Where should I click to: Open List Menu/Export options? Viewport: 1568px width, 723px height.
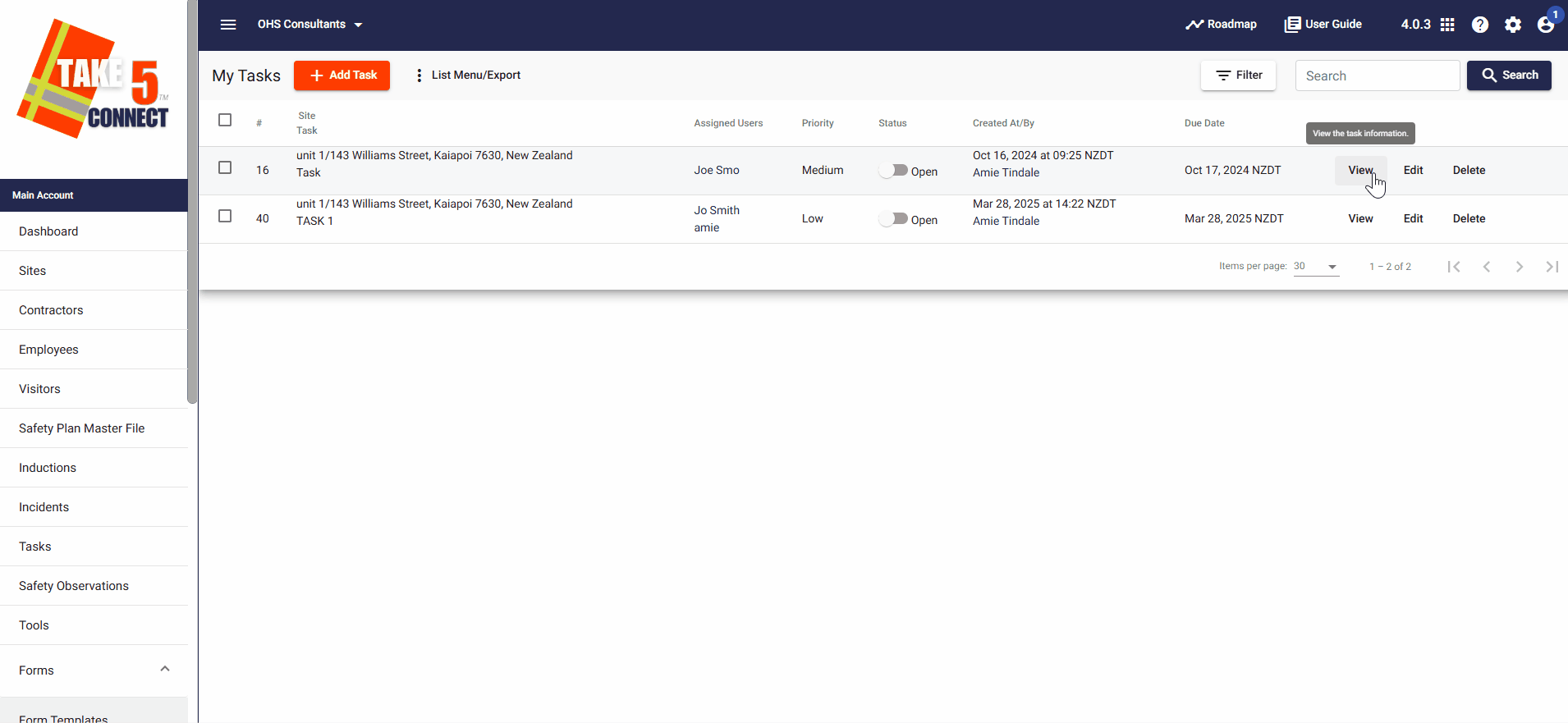[x=468, y=76]
